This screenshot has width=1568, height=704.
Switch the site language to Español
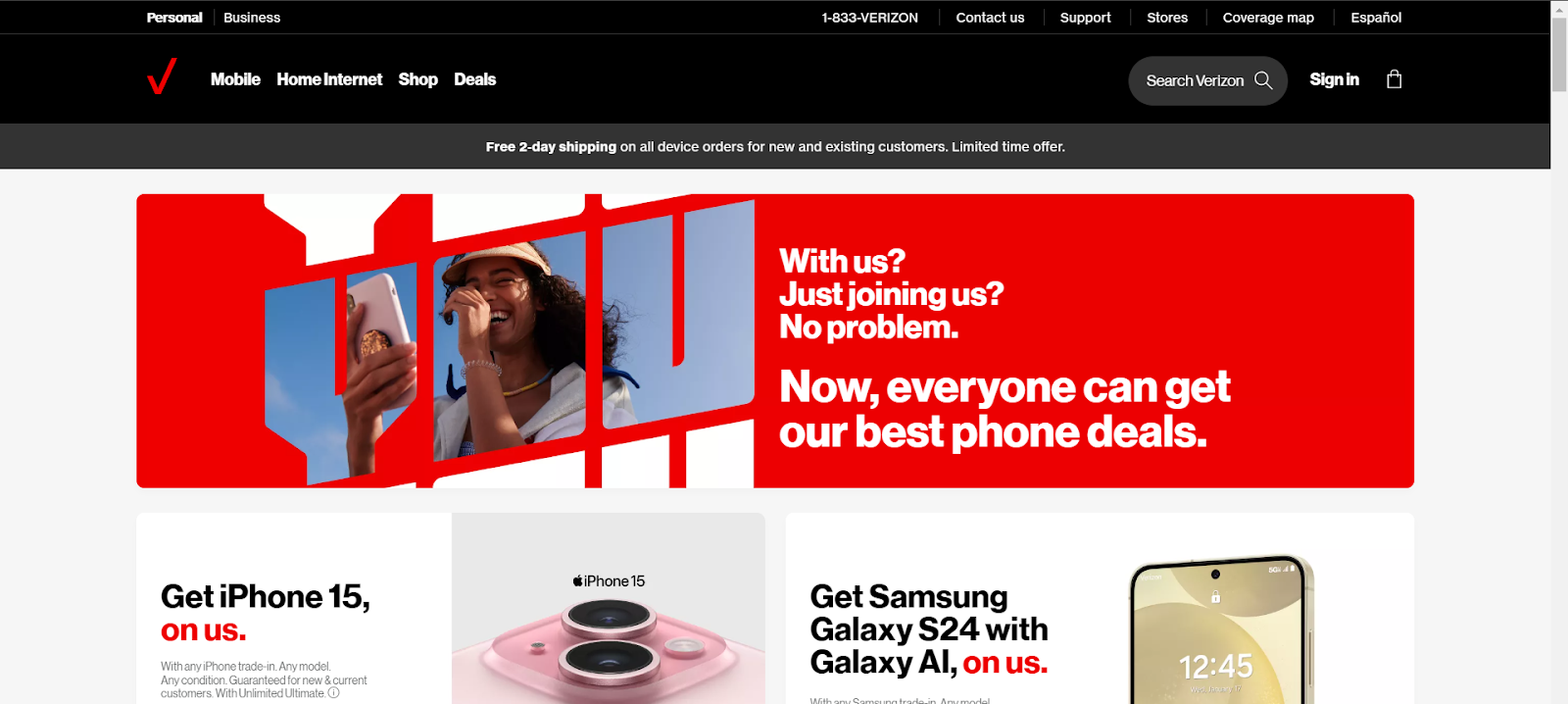click(1376, 18)
